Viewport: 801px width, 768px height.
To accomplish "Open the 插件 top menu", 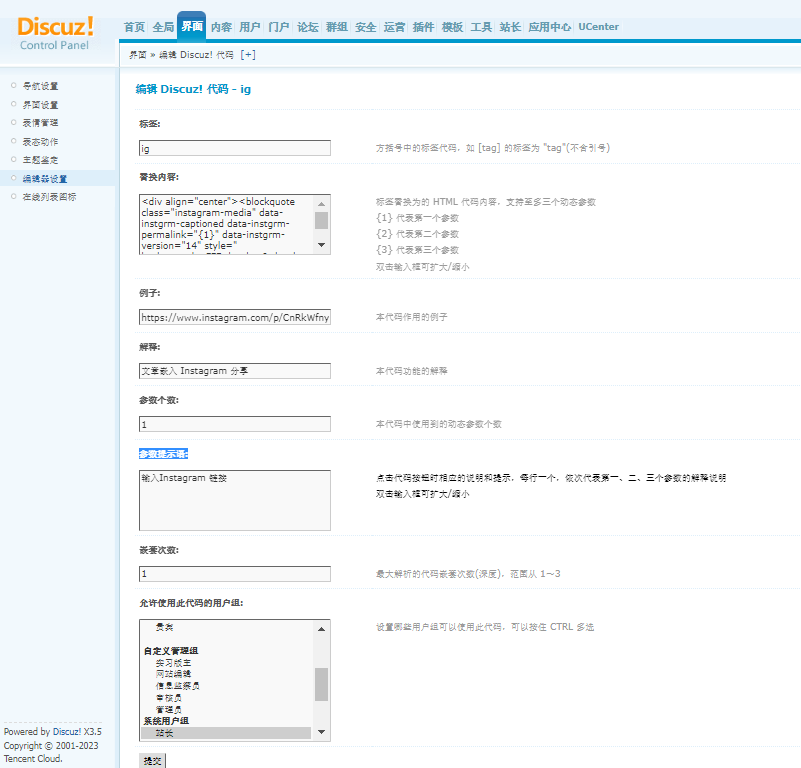I will [x=423, y=27].
